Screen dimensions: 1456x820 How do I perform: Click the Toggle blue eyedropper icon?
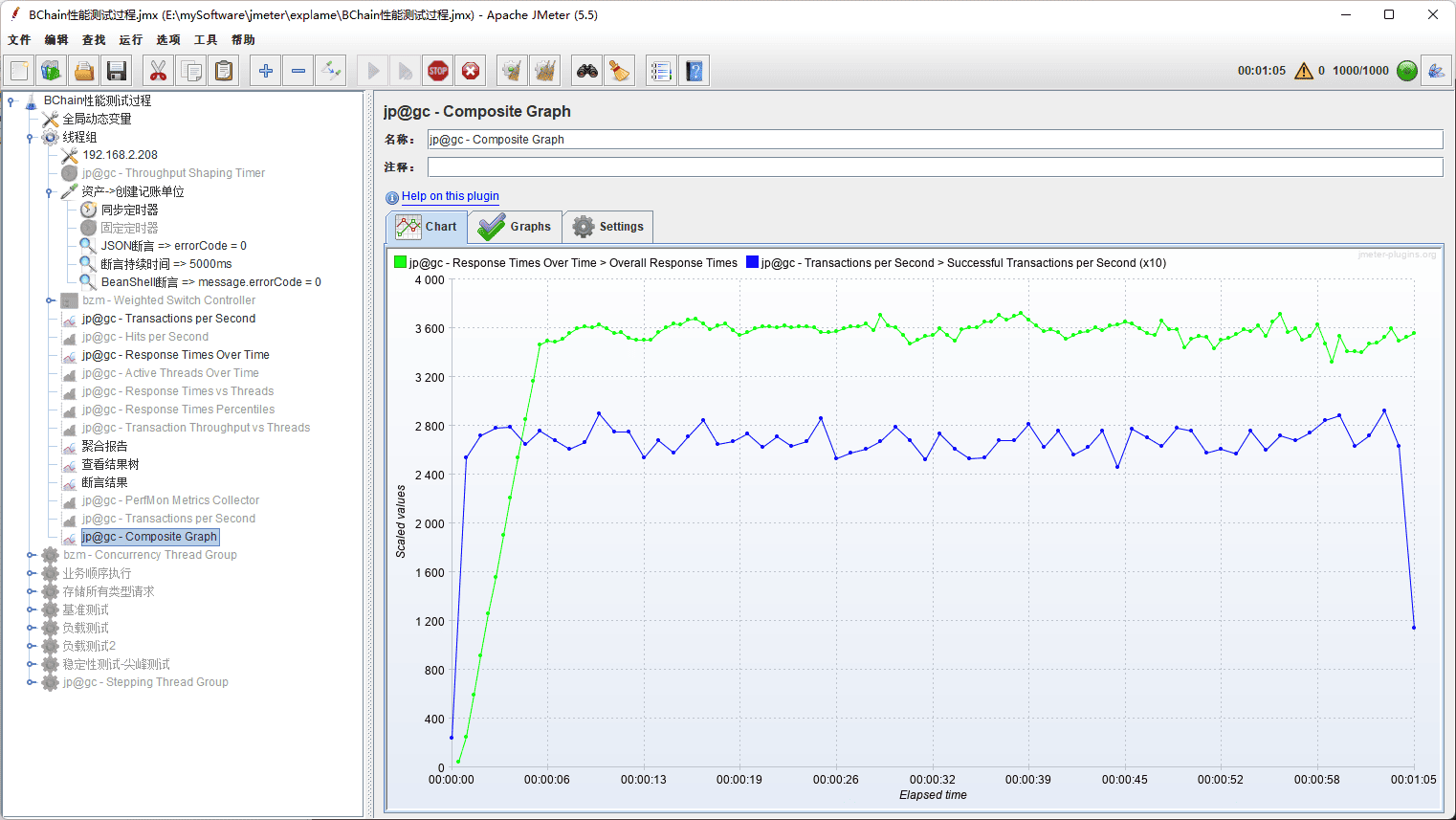(331, 71)
